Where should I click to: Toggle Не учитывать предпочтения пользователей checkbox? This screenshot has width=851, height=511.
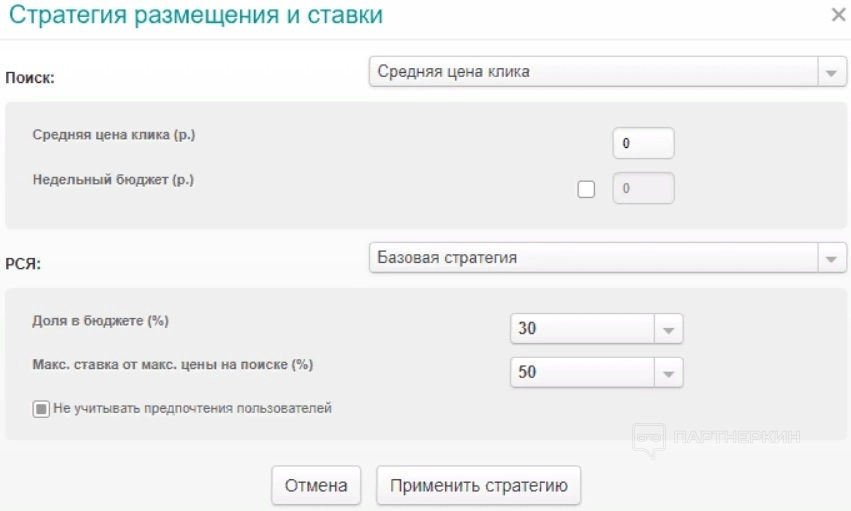pos(41,409)
